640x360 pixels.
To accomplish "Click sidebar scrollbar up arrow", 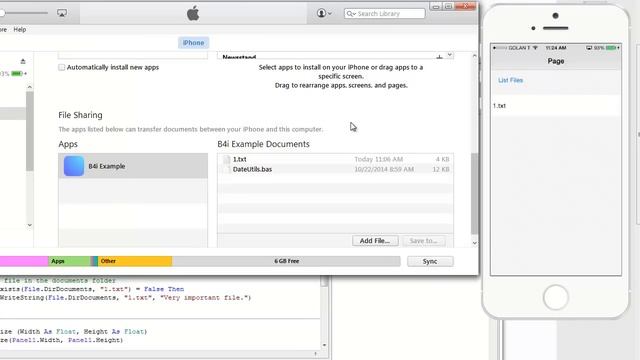I will [x=29, y=87].
